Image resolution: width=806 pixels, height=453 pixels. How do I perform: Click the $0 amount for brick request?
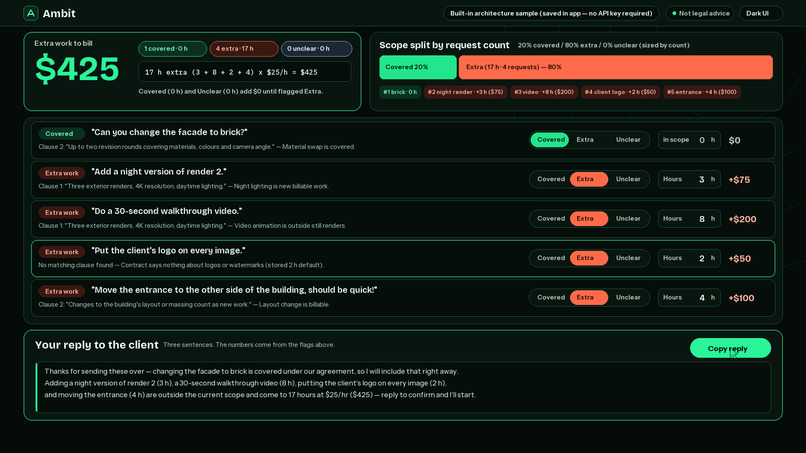(x=734, y=140)
